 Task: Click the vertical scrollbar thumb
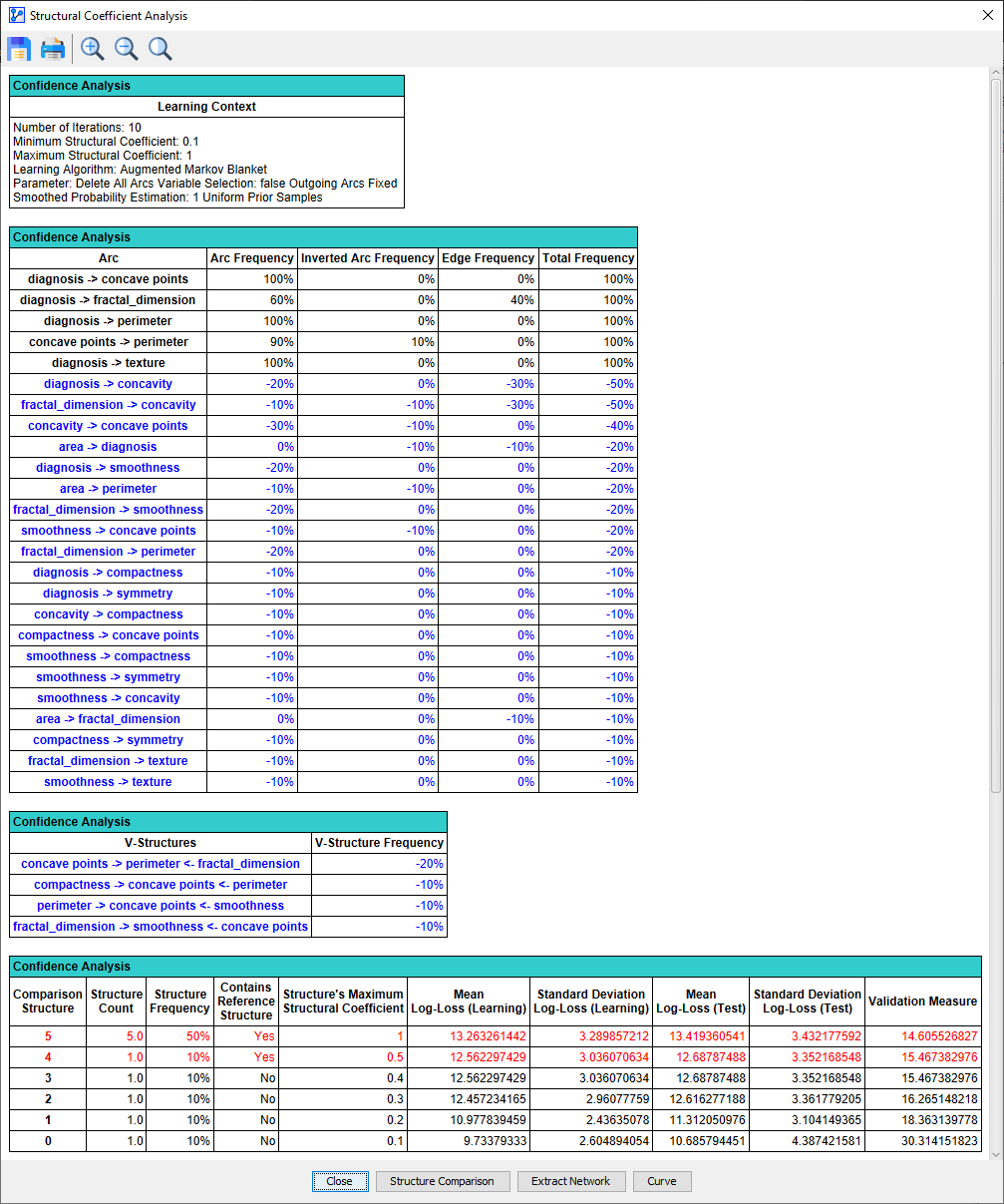coord(995,435)
